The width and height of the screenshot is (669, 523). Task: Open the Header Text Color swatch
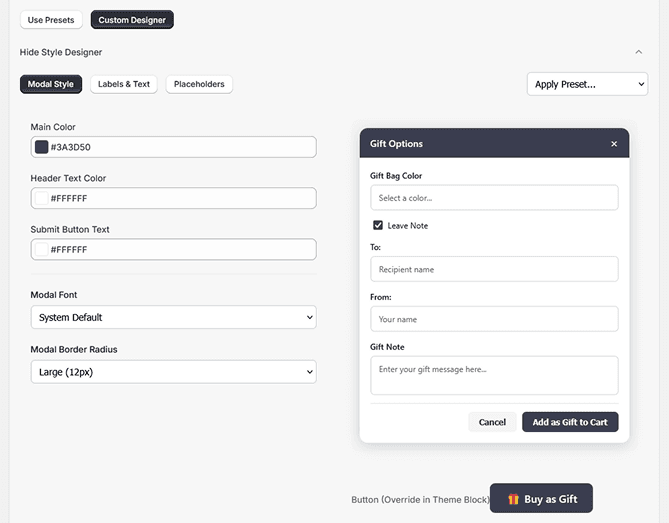coord(41,198)
